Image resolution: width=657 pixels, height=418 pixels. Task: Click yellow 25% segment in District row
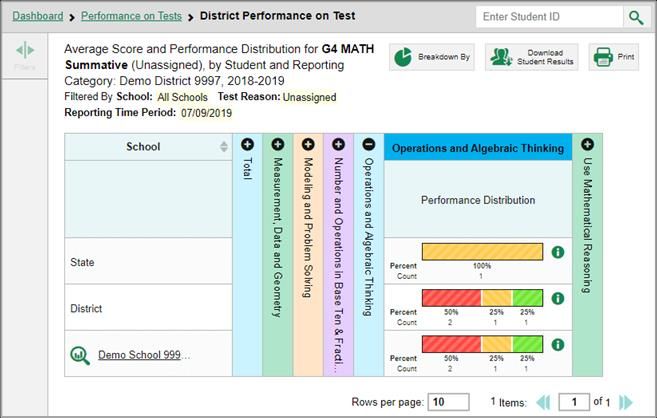click(497, 298)
